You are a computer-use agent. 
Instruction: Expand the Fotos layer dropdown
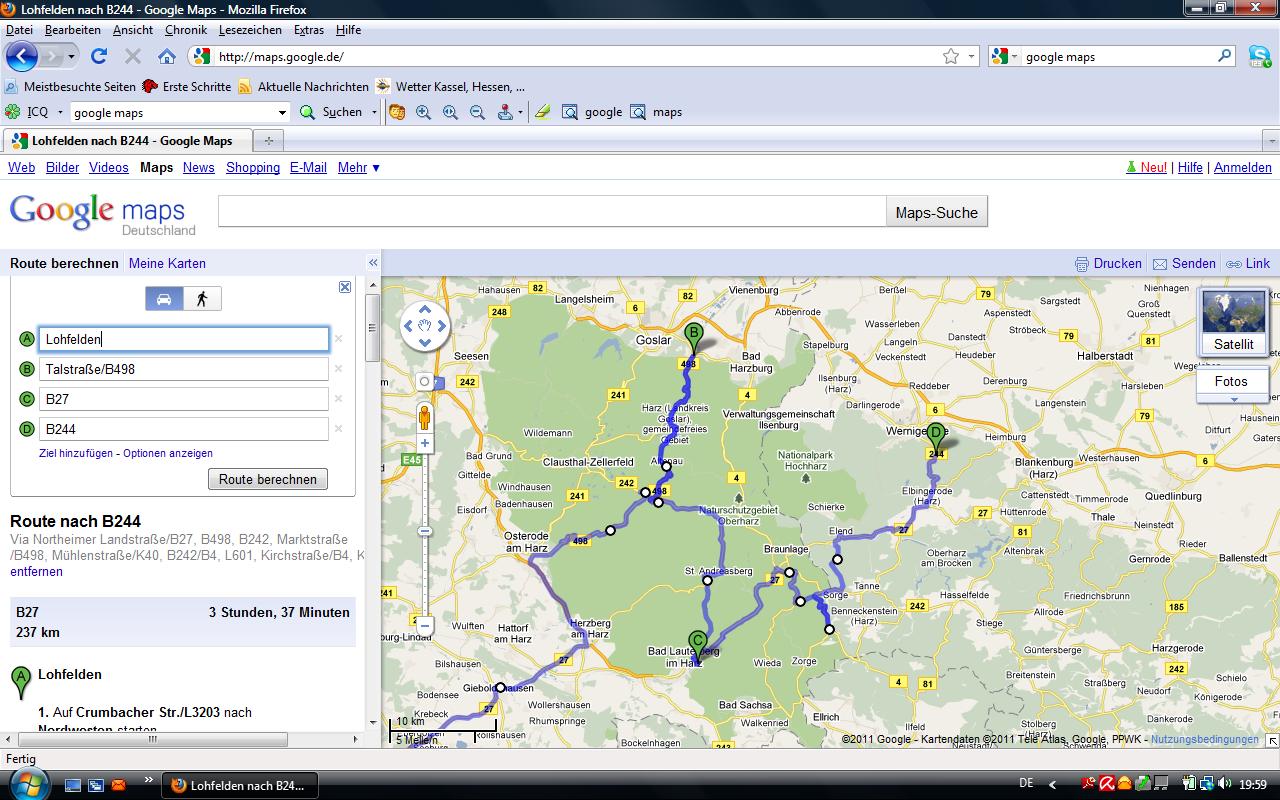click(1233, 399)
